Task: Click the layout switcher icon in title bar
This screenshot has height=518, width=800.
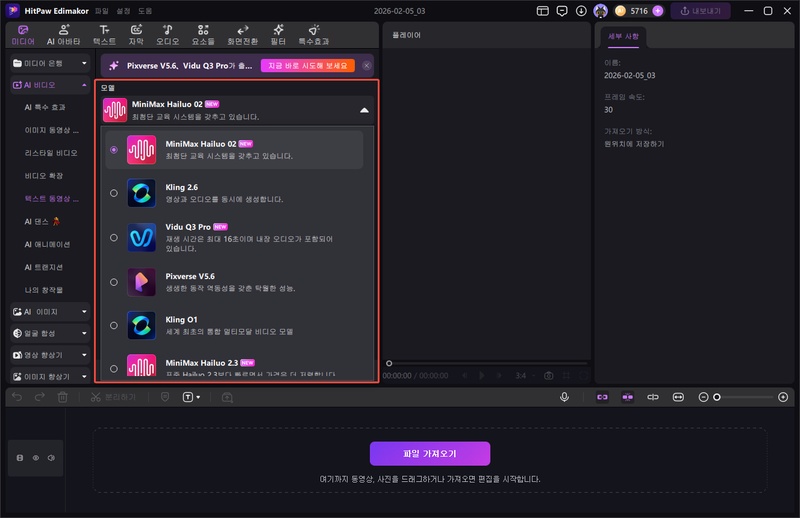Action: 542,11
